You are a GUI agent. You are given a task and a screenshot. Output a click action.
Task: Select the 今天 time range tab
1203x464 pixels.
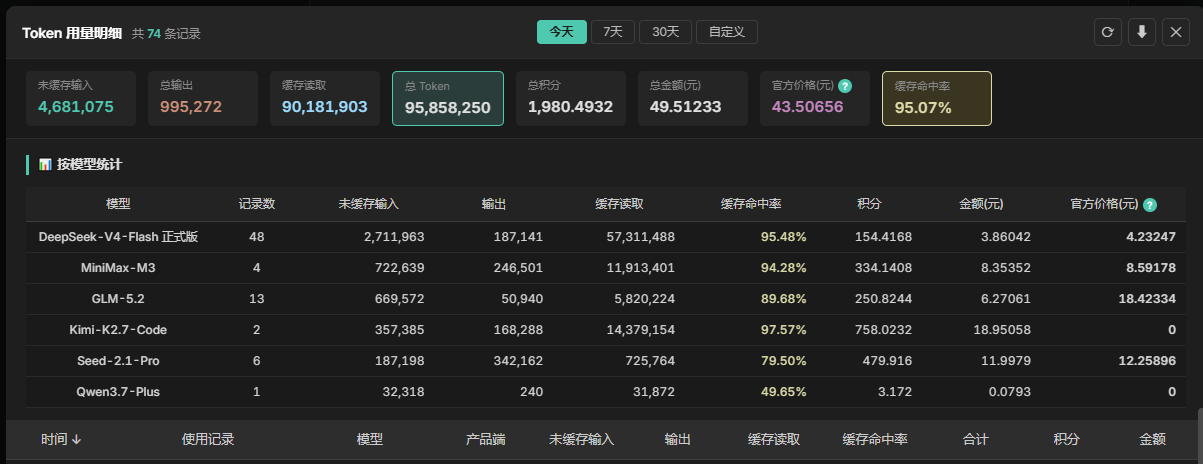pyautogui.click(x=562, y=32)
